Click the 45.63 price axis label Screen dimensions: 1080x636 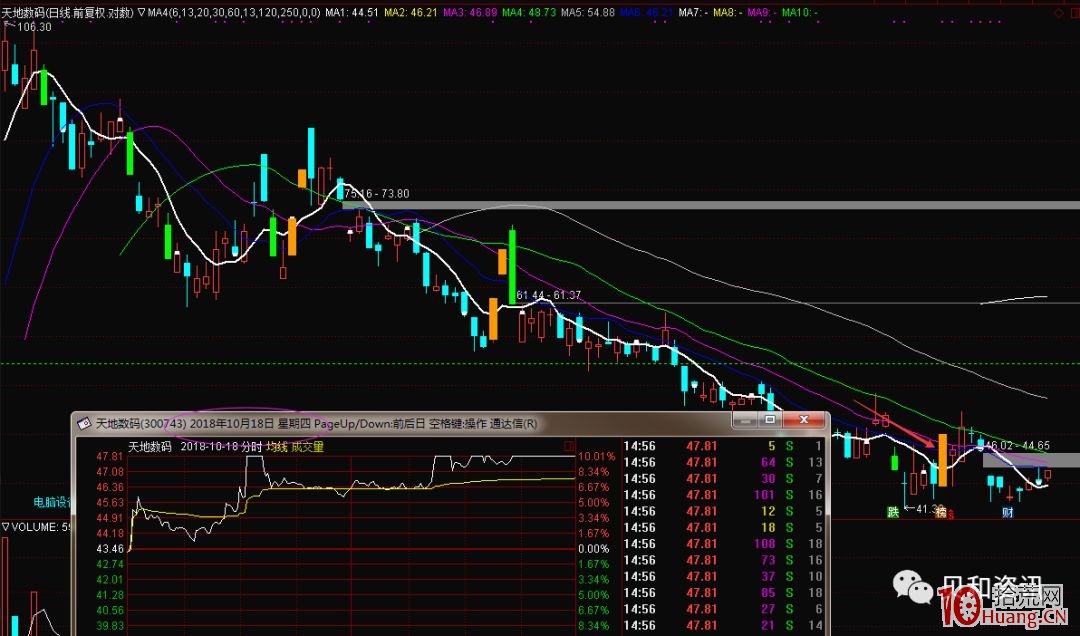pos(110,502)
